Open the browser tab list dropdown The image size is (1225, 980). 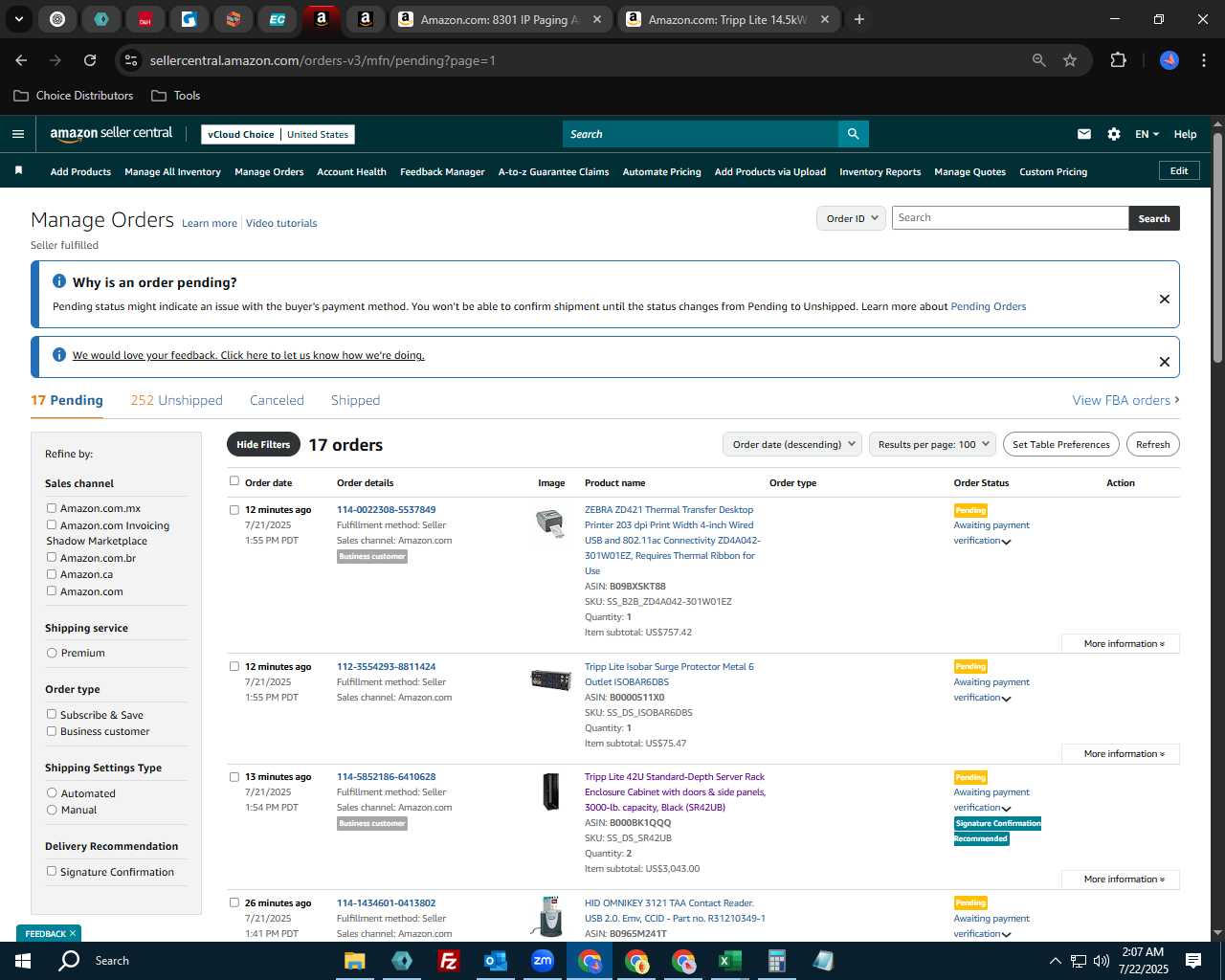coord(19,19)
